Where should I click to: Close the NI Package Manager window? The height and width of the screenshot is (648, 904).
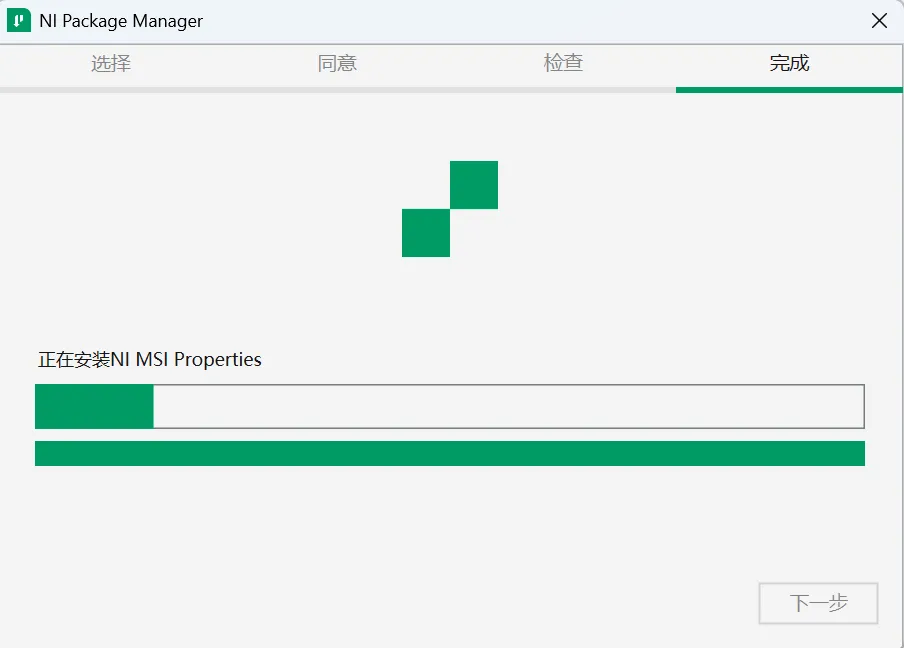tap(879, 21)
